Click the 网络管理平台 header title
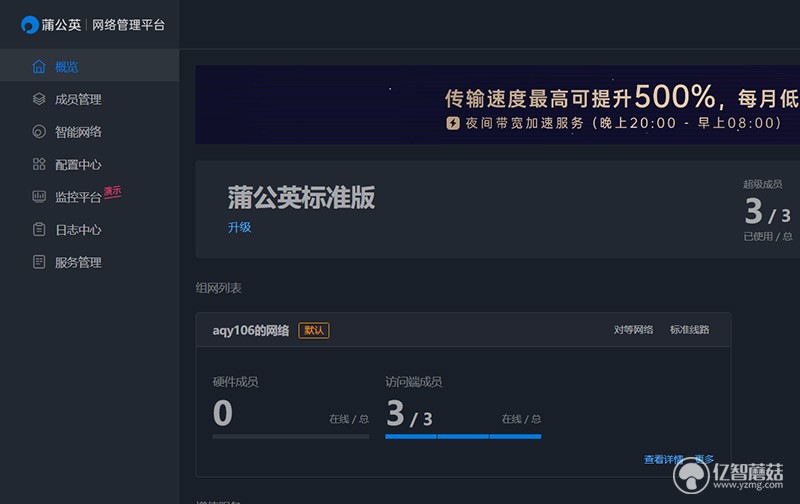 (128, 25)
